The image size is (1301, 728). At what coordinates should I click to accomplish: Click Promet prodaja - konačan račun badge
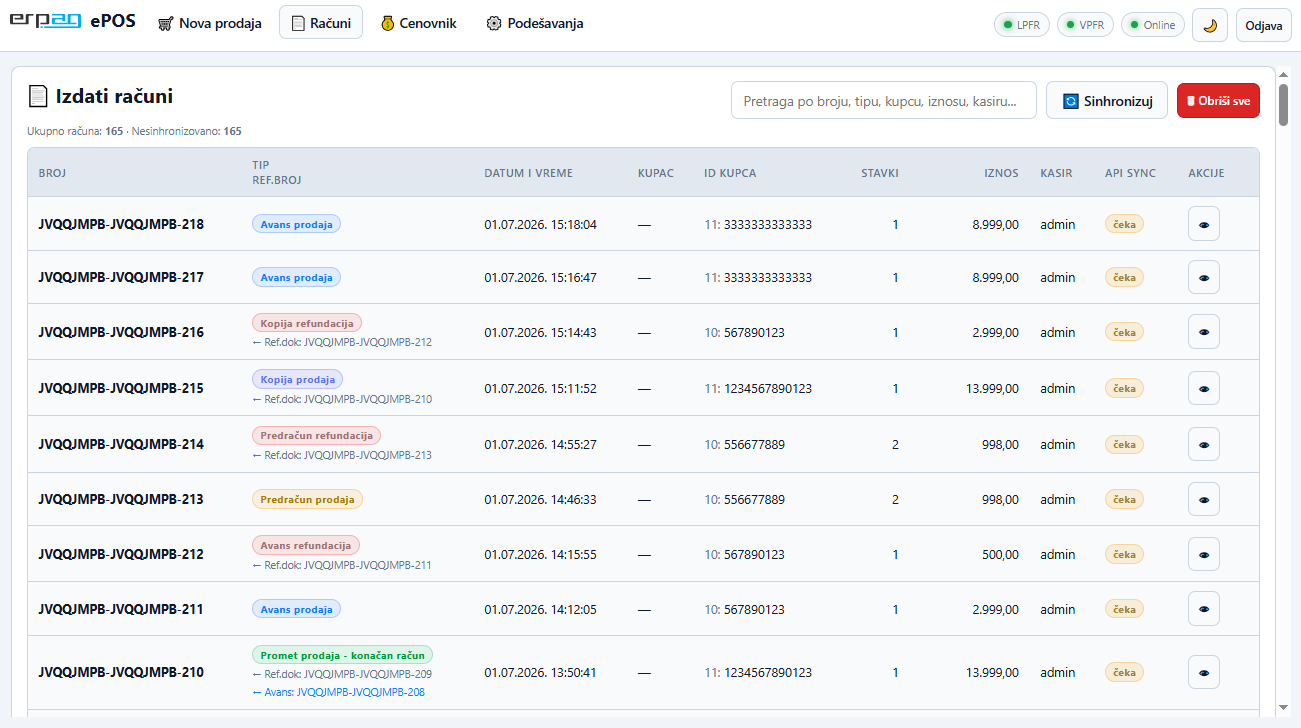tap(342, 655)
